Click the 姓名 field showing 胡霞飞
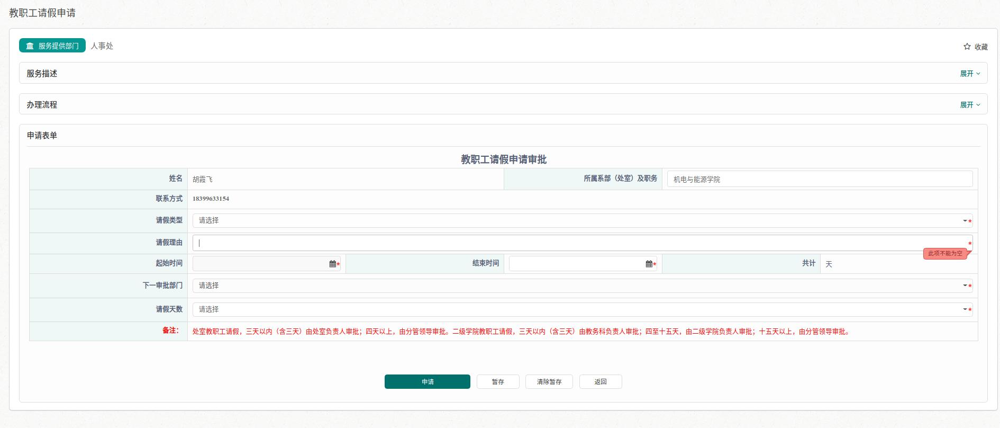 click(x=345, y=179)
